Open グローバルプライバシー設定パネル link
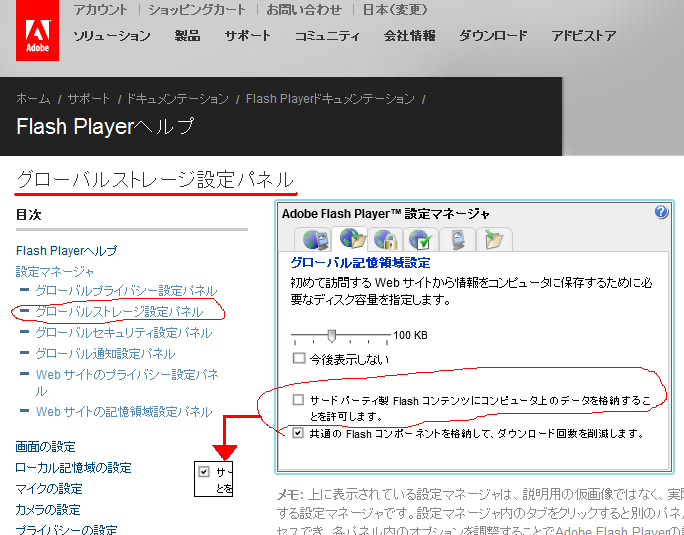Screen dimensions: 684x535 click(126, 291)
